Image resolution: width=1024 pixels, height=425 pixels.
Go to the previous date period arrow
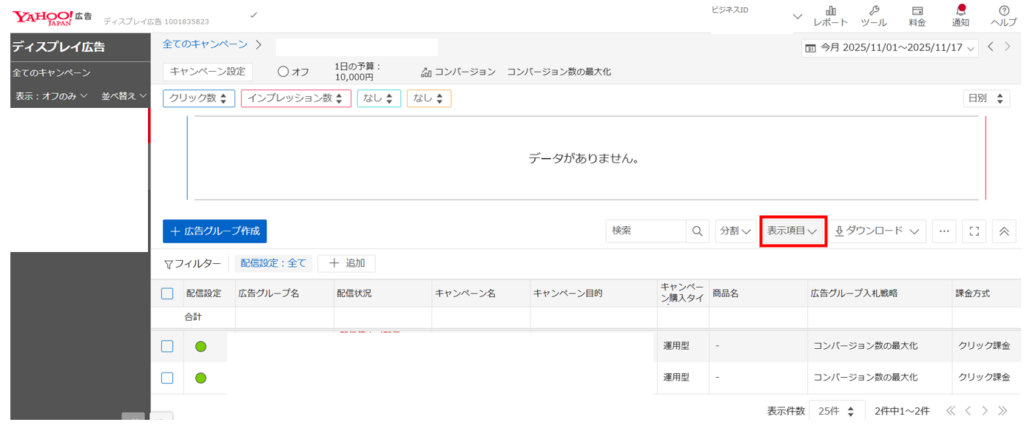[x=991, y=47]
